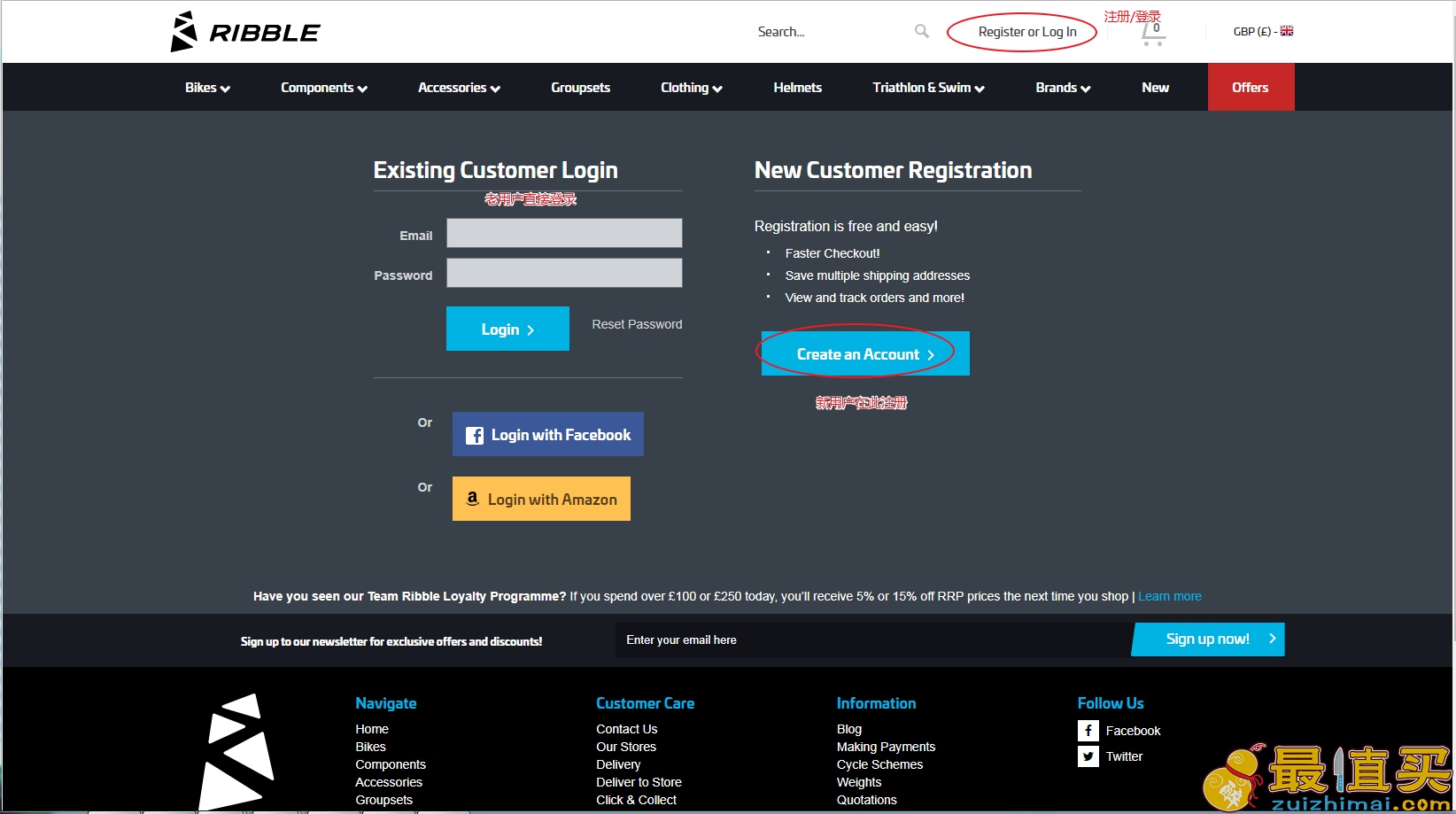Screen dimensions: 1456x814
Task: Open the footer Bikes link
Action: point(370,747)
